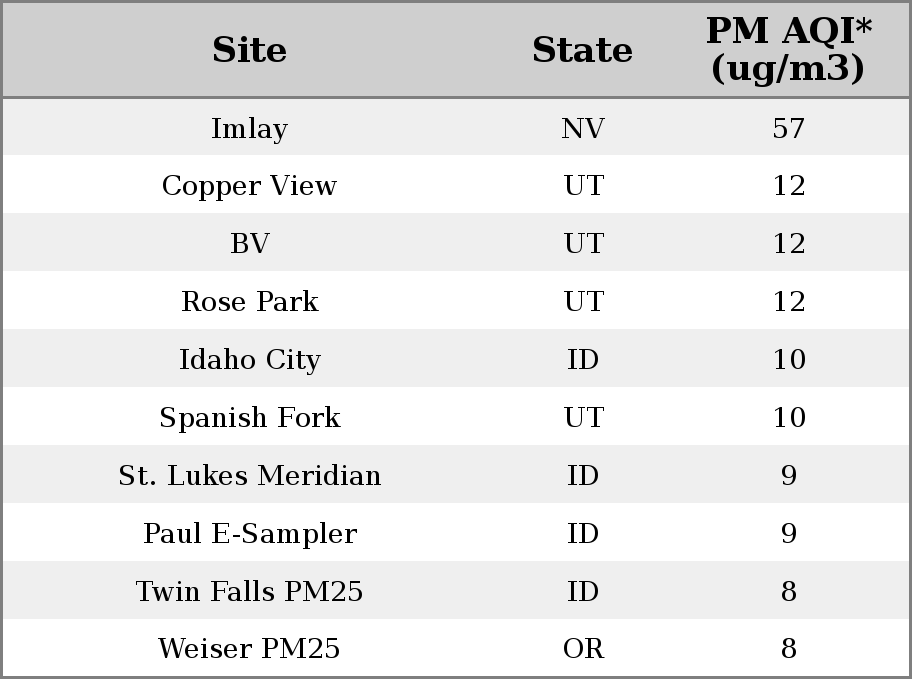
Task: Select the Copper View site name
Action: point(250,186)
